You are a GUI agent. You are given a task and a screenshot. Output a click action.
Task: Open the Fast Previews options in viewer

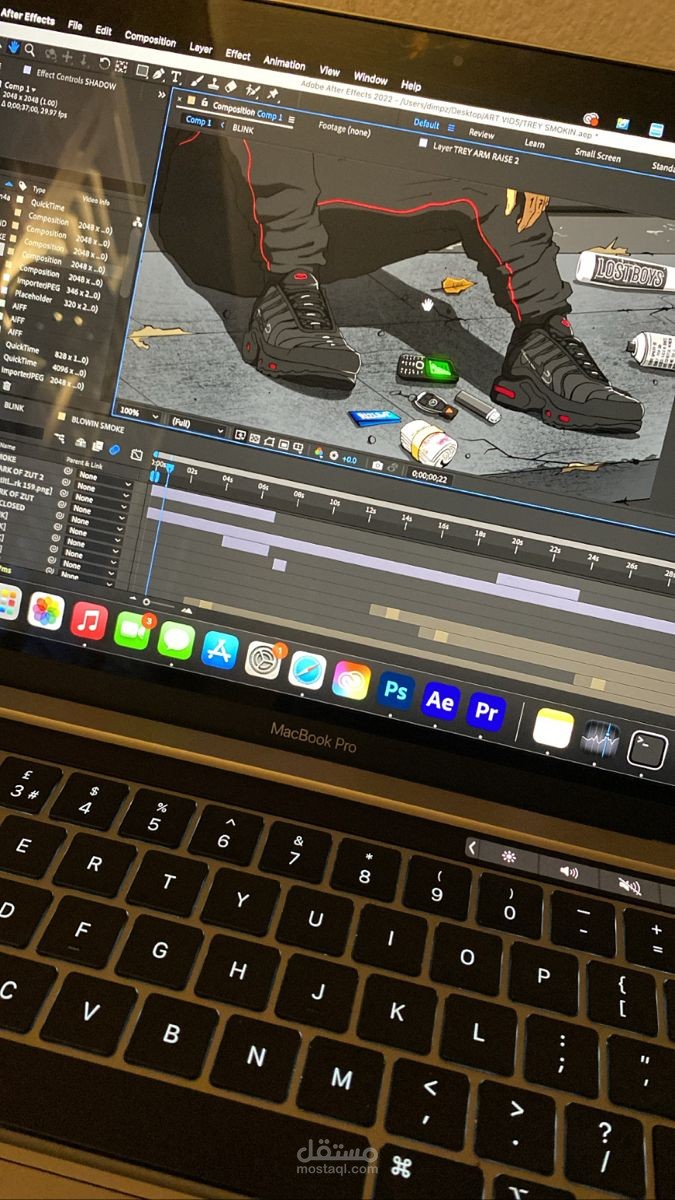pos(240,435)
